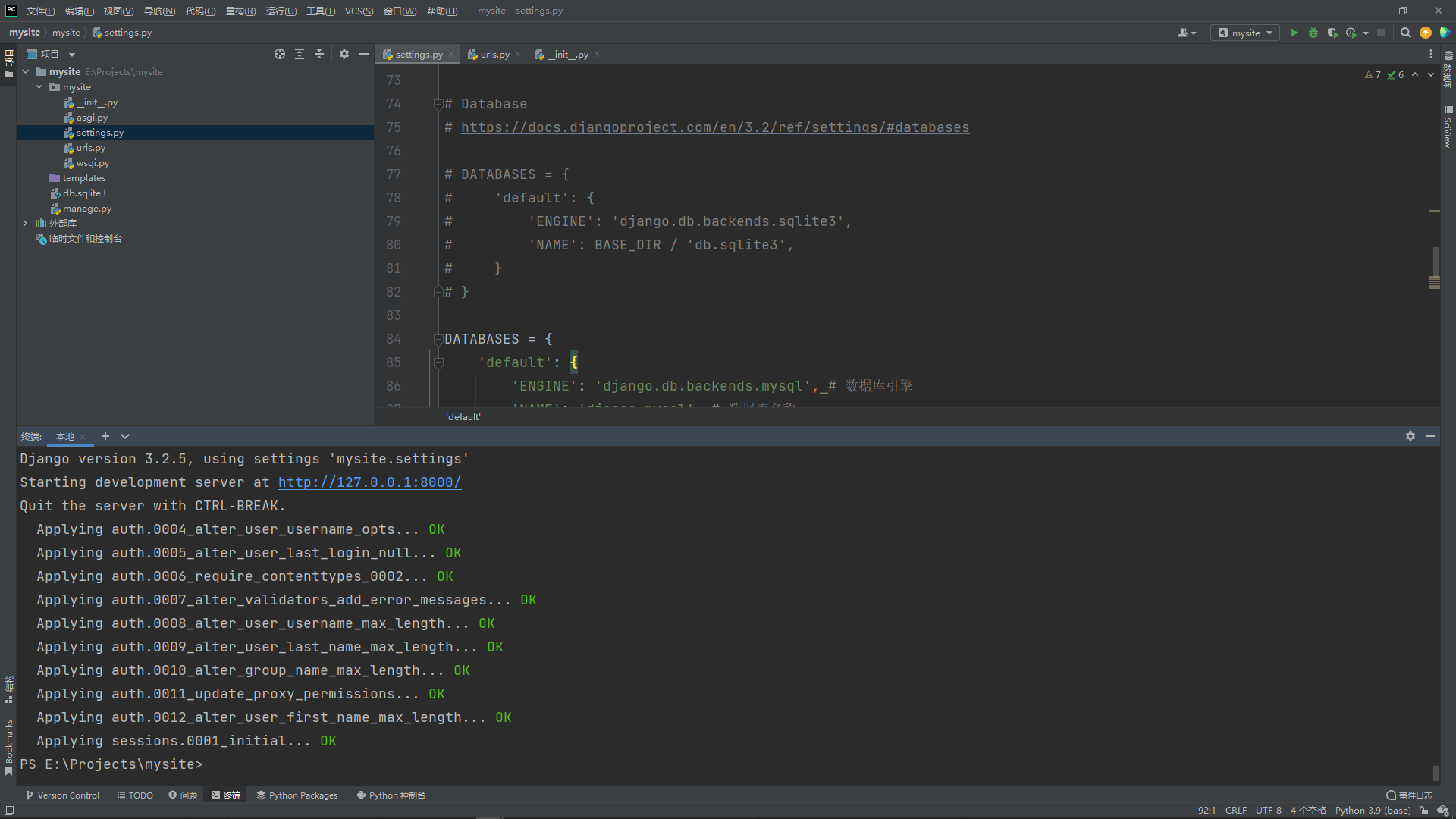
Task: Expand the external libraries node
Action: point(26,223)
